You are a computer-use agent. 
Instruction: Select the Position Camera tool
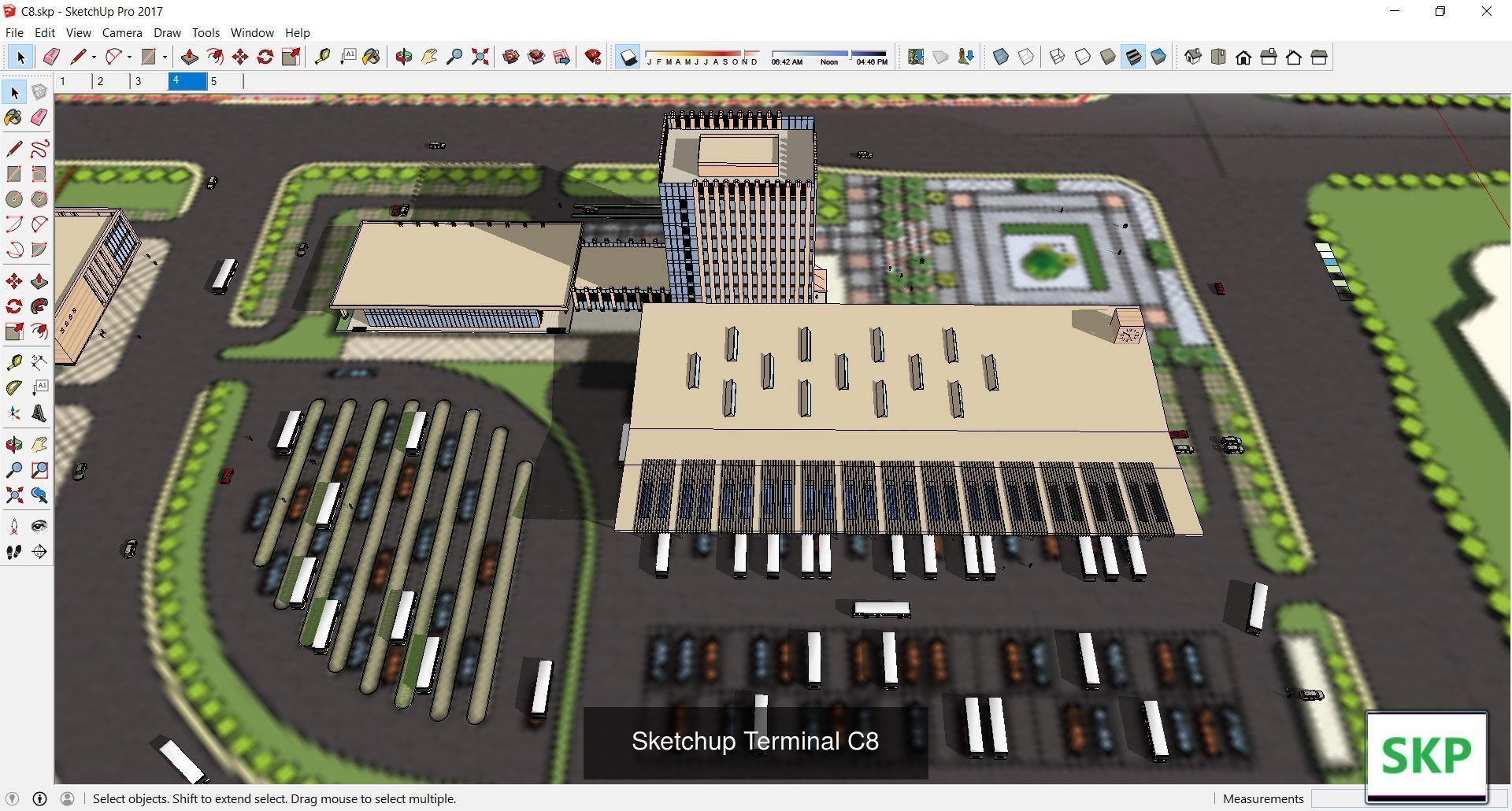tap(14, 527)
